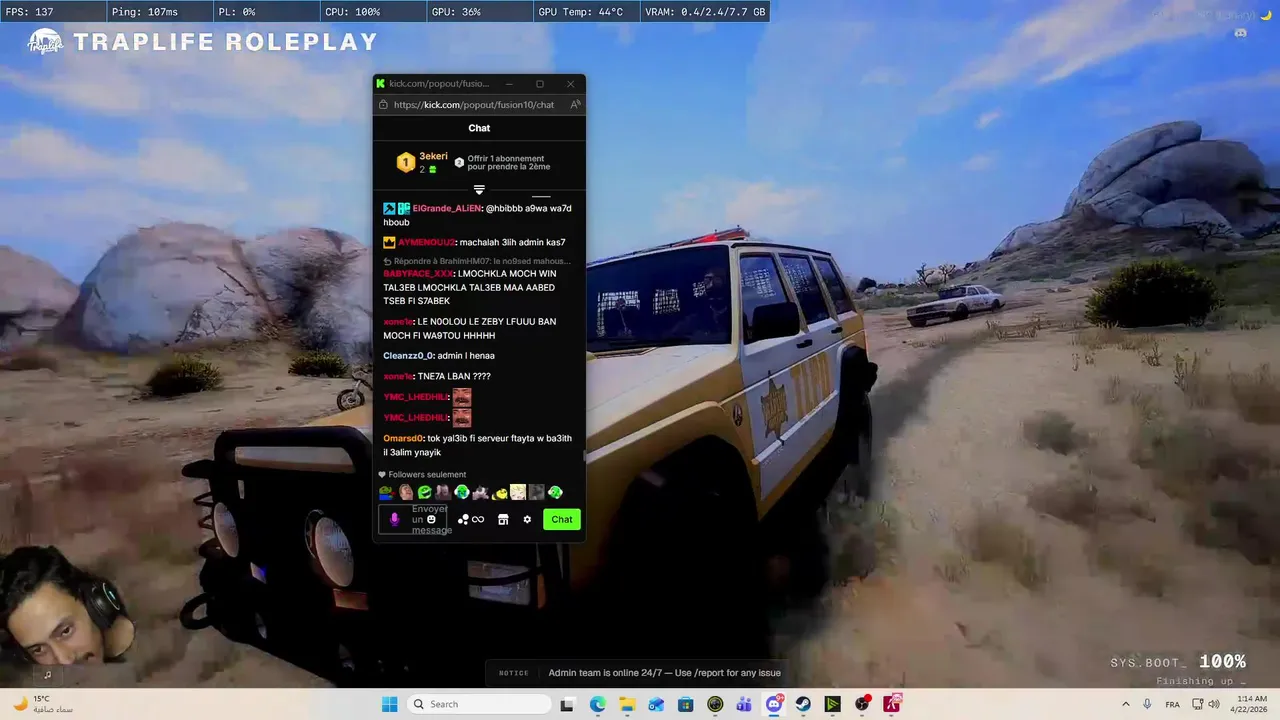Select the kick.com popout URL address field
Image resolution: width=1280 pixels, height=720 pixels.
click(474, 105)
